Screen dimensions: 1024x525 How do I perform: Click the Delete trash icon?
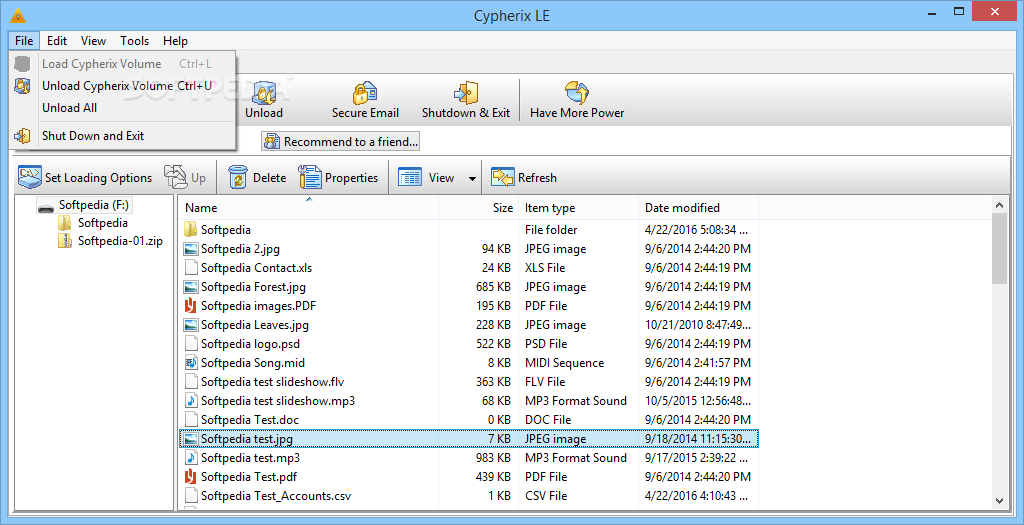click(238, 178)
